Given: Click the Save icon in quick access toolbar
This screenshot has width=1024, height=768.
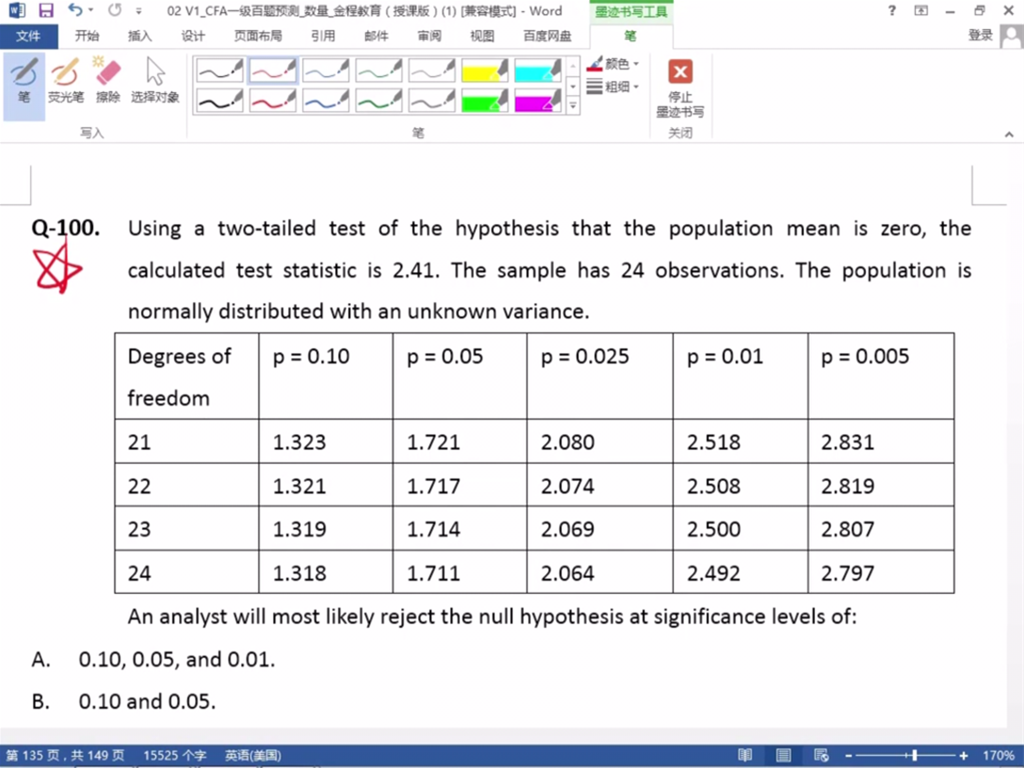Looking at the screenshot, I should pyautogui.click(x=46, y=11).
